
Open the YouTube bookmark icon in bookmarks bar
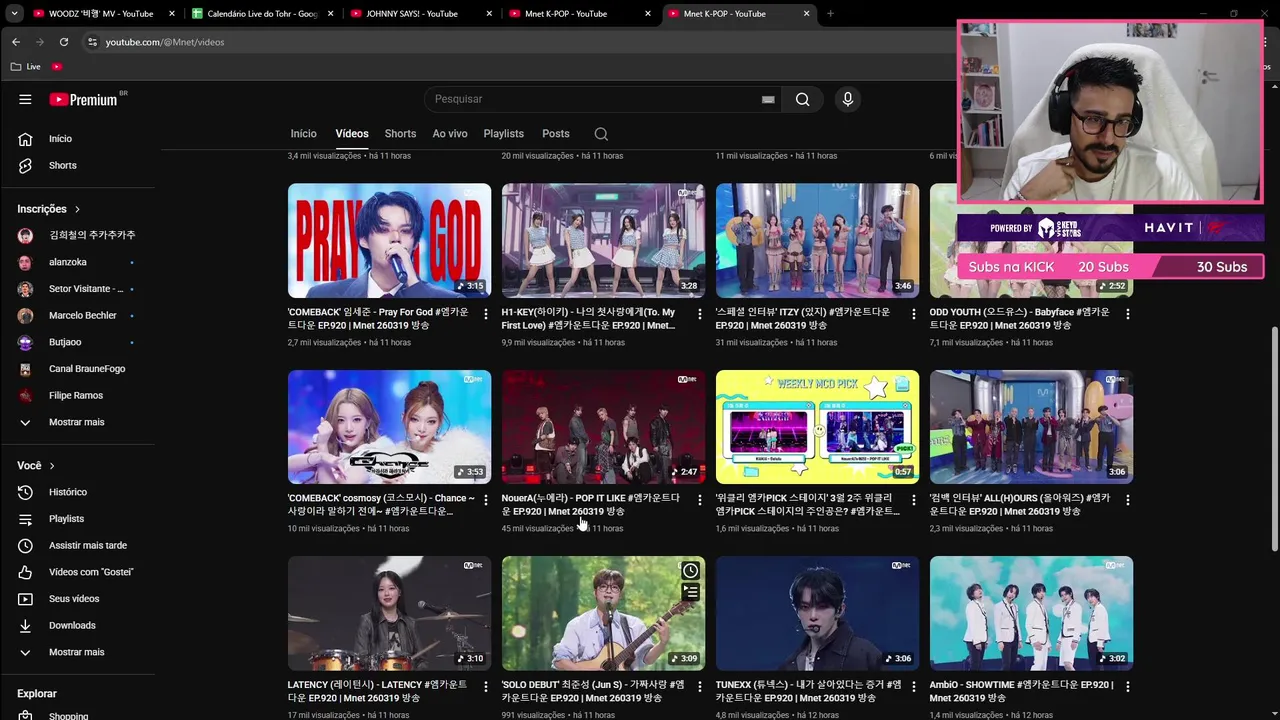[56, 66]
